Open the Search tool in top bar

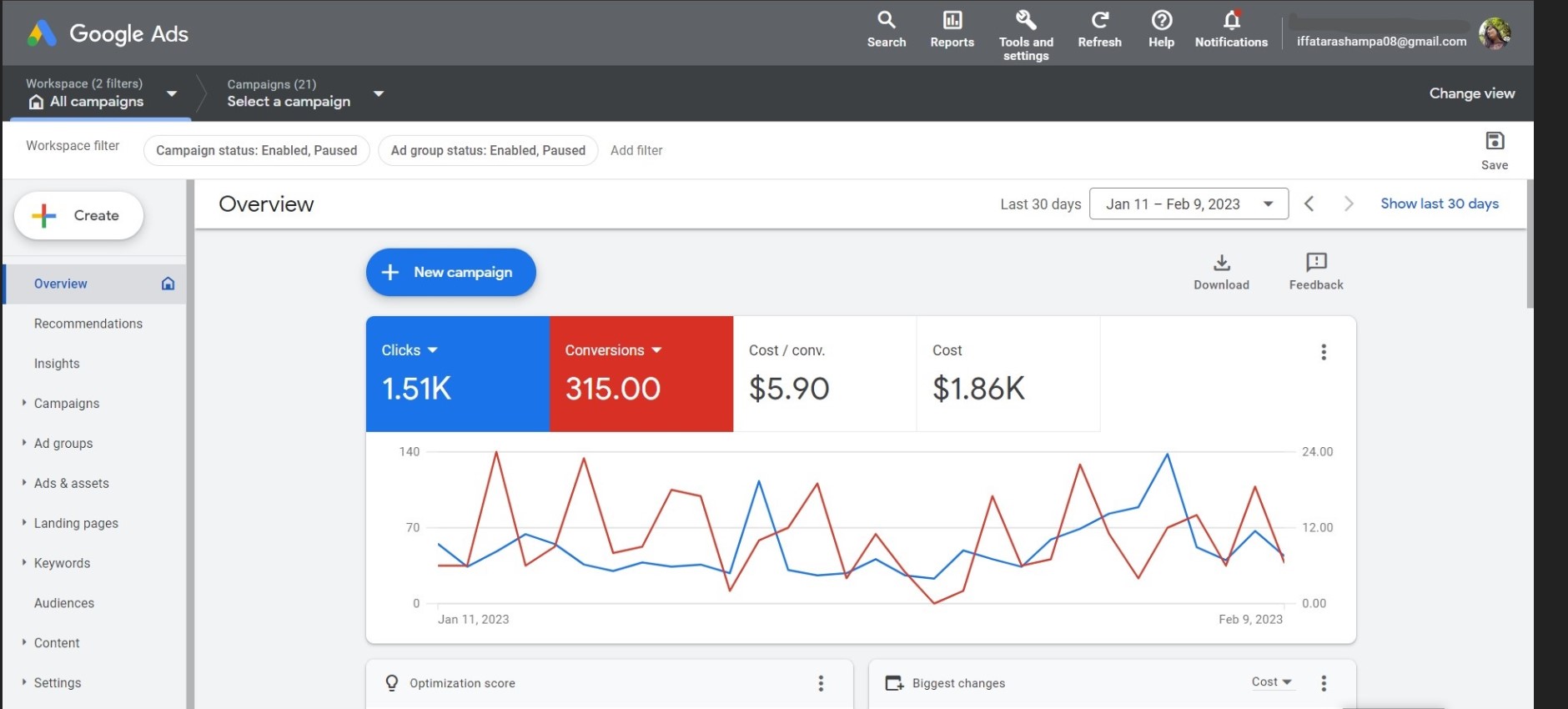[886, 22]
